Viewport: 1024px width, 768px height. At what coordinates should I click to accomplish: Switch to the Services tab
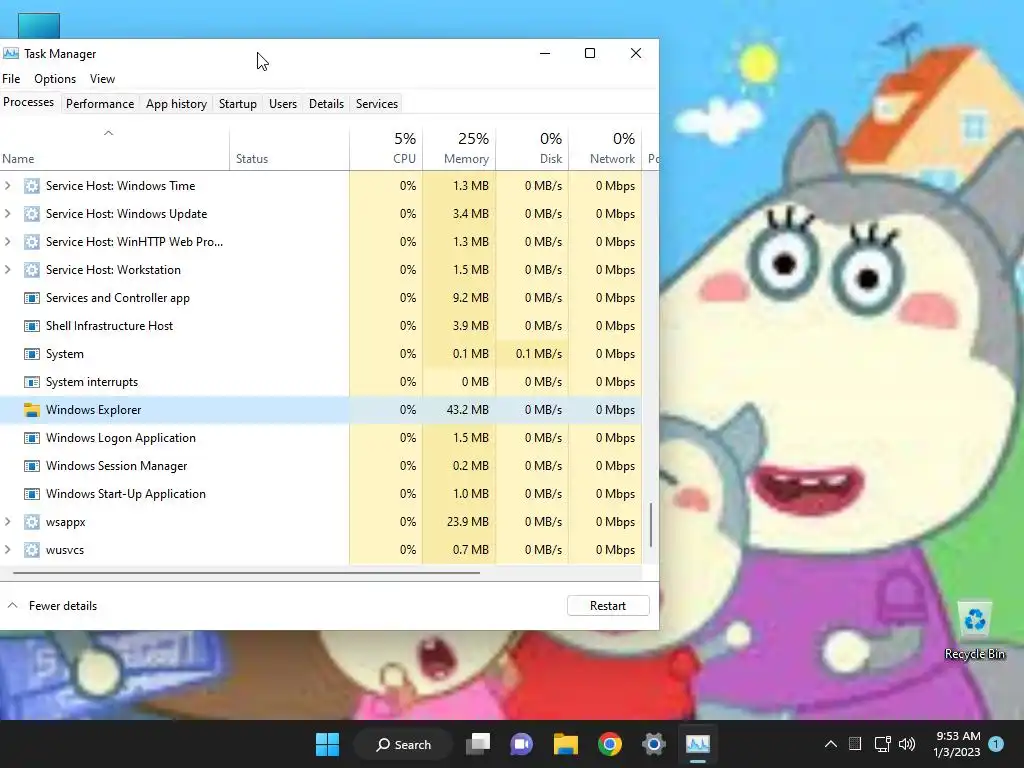point(377,104)
